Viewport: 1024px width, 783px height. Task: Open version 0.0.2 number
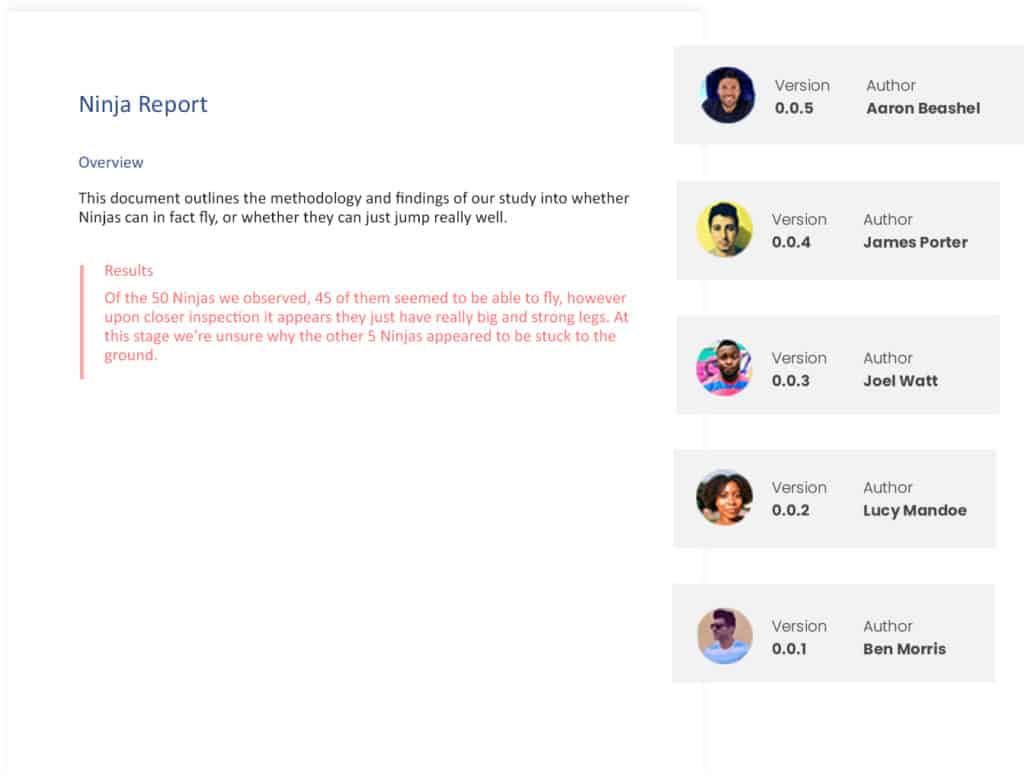pyautogui.click(x=791, y=510)
